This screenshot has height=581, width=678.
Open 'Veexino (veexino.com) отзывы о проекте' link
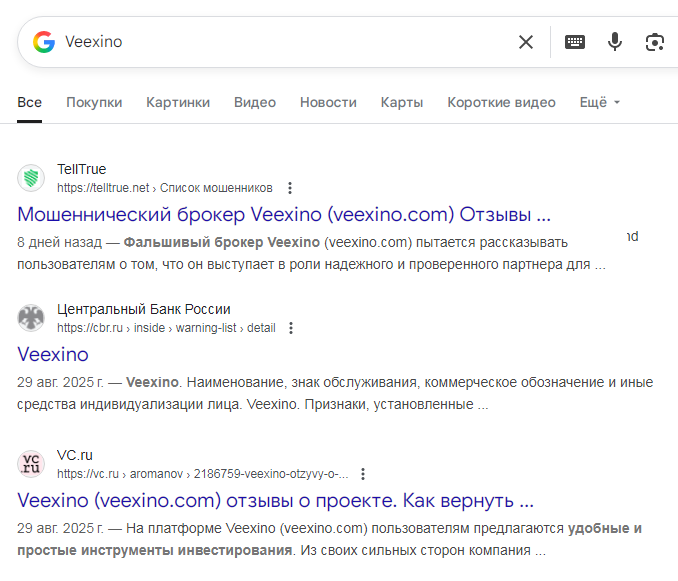pyautogui.click(x=275, y=501)
